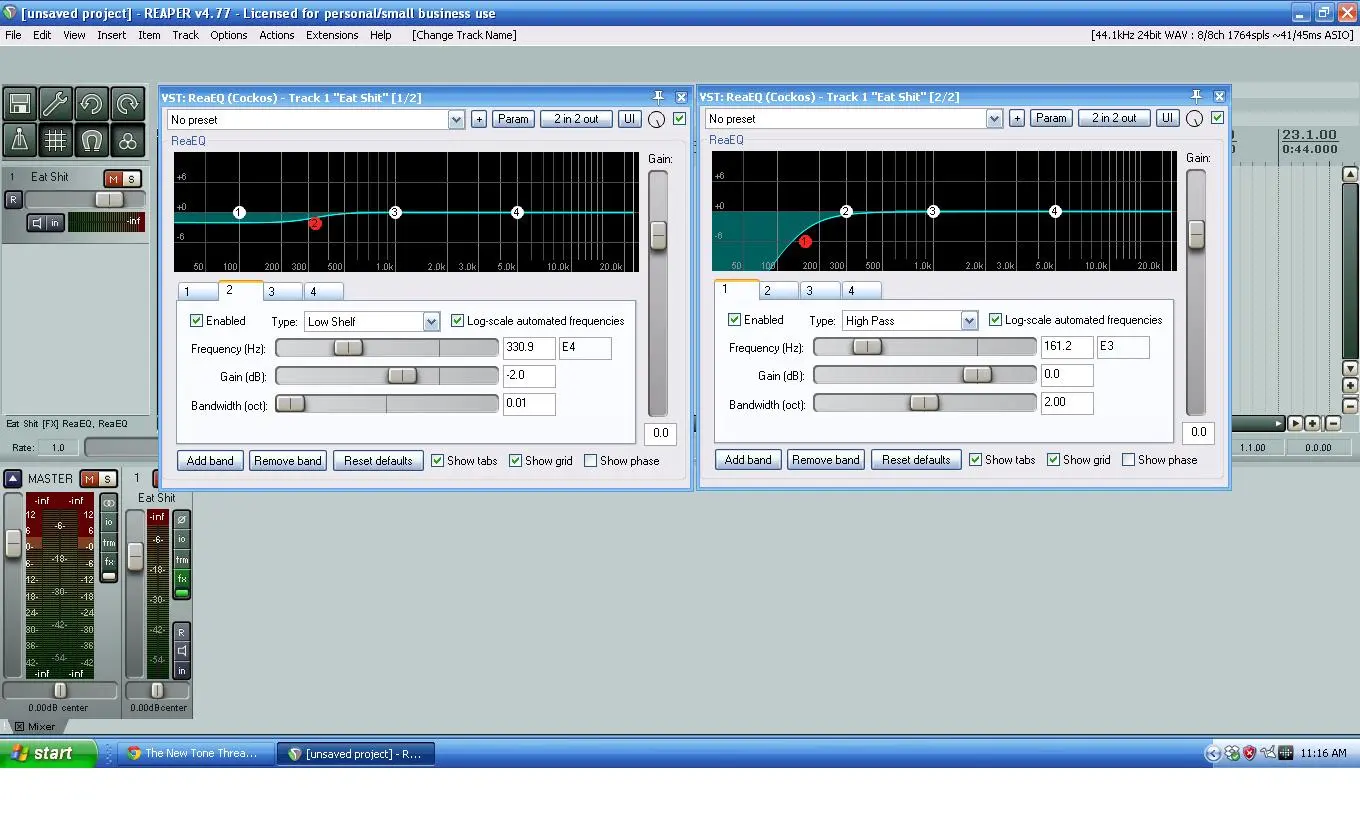Zoom out horizontally with the minus button
The image size is (1360, 819).
[1332, 423]
